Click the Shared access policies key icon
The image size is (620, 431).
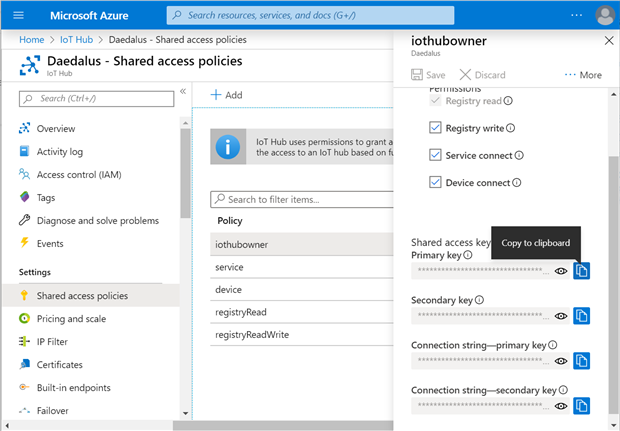click(24, 295)
